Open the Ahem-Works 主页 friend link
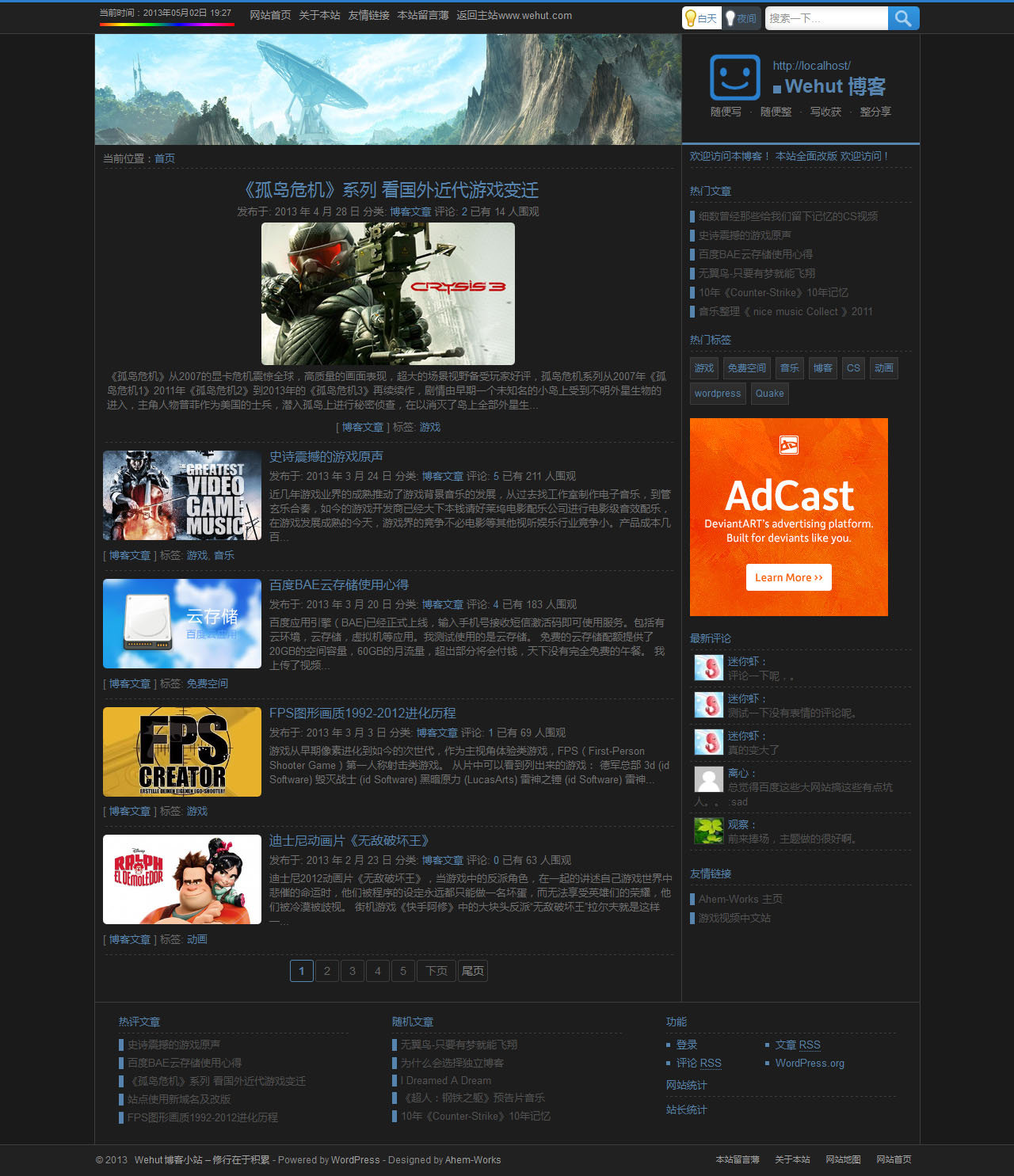Image resolution: width=1014 pixels, height=1176 pixels. (x=741, y=899)
